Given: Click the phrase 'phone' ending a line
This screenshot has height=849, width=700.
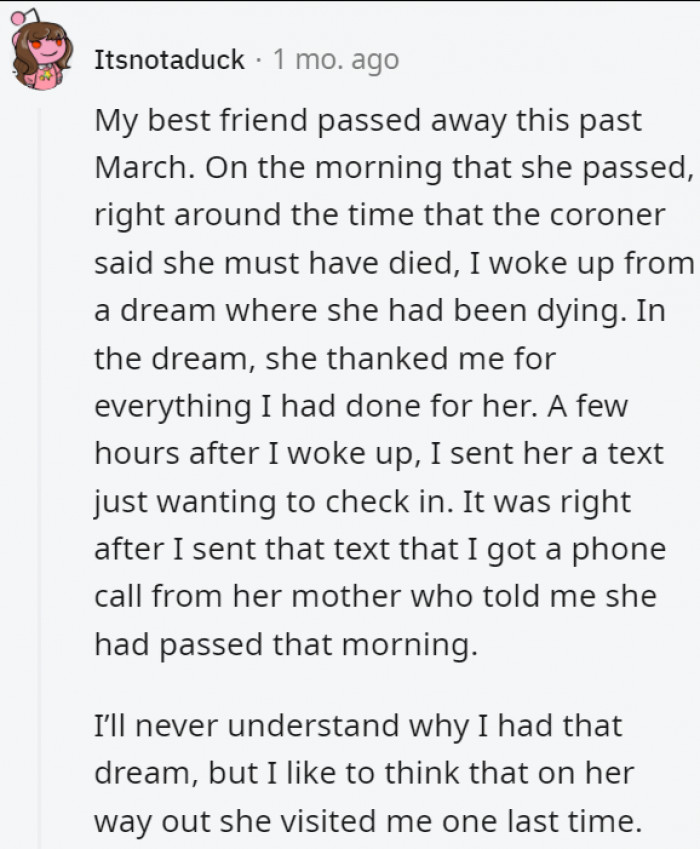Looking at the screenshot, I should (619, 550).
